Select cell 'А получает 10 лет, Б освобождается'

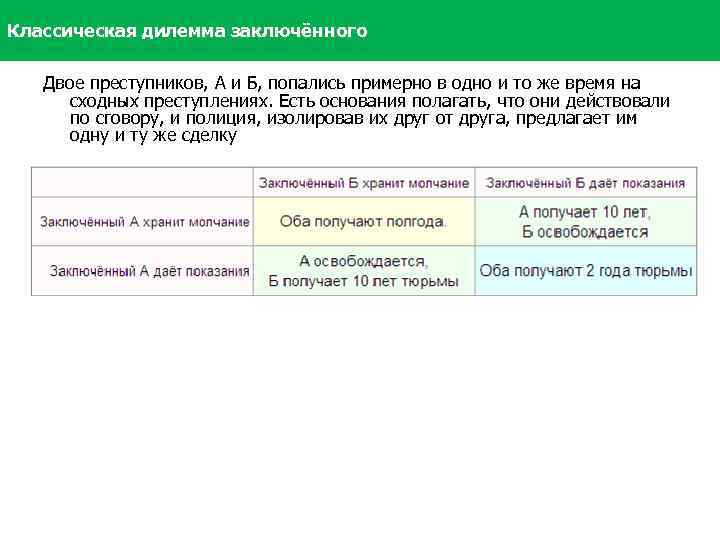pos(585,222)
